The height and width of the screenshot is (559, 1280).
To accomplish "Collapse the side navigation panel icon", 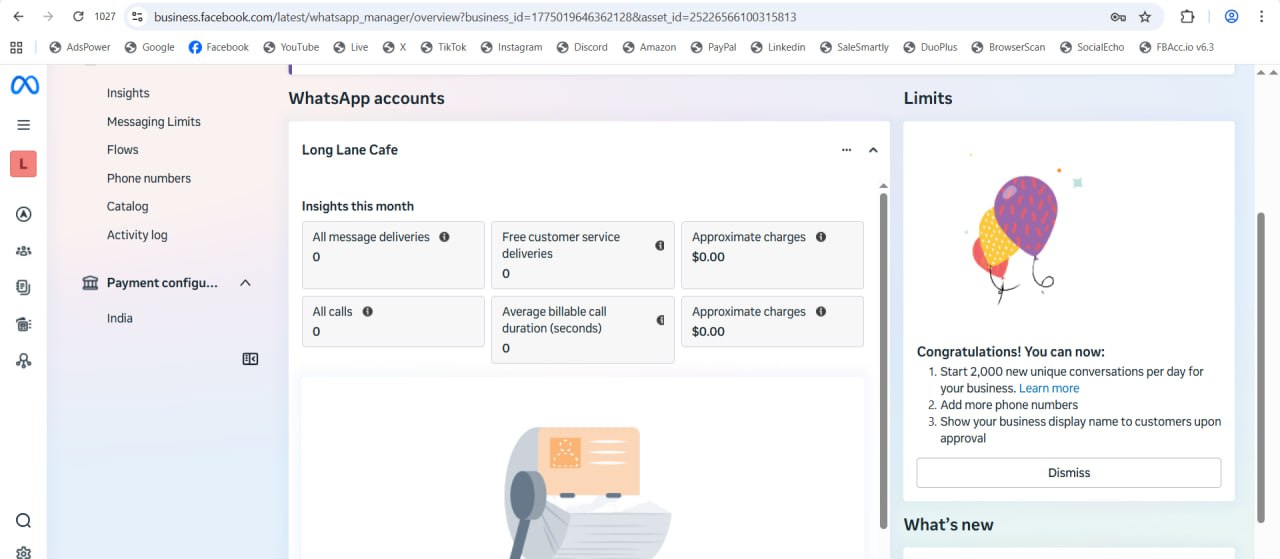I will coord(251,359).
